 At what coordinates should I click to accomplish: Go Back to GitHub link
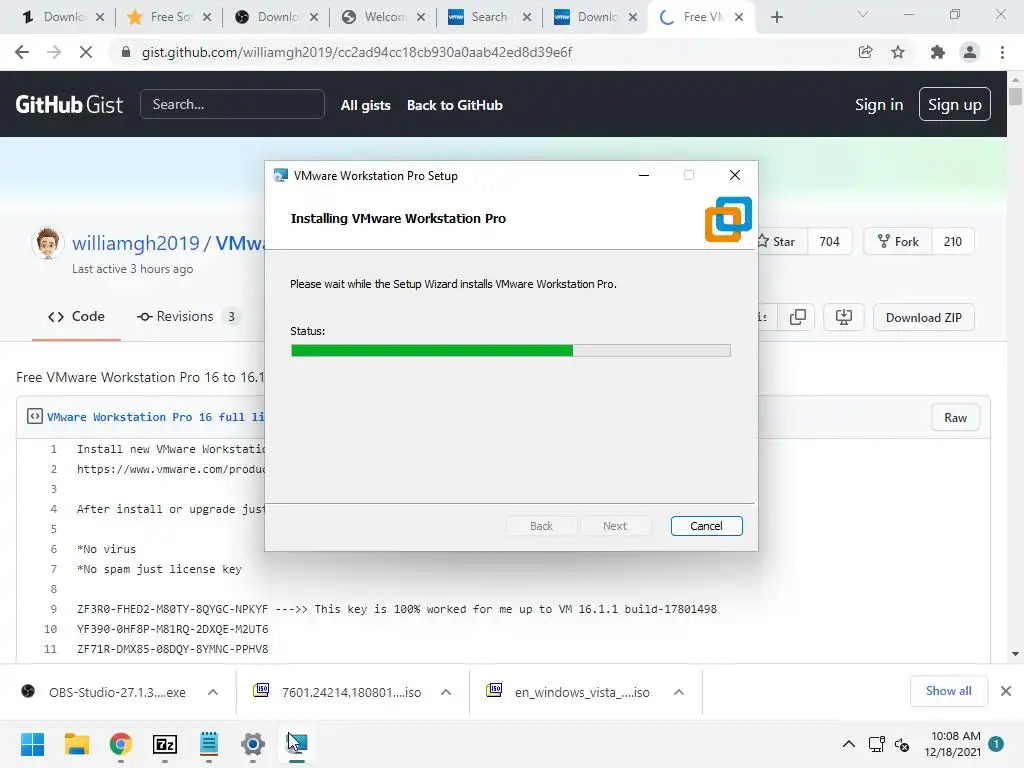pyautogui.click(x=455, y=105)
